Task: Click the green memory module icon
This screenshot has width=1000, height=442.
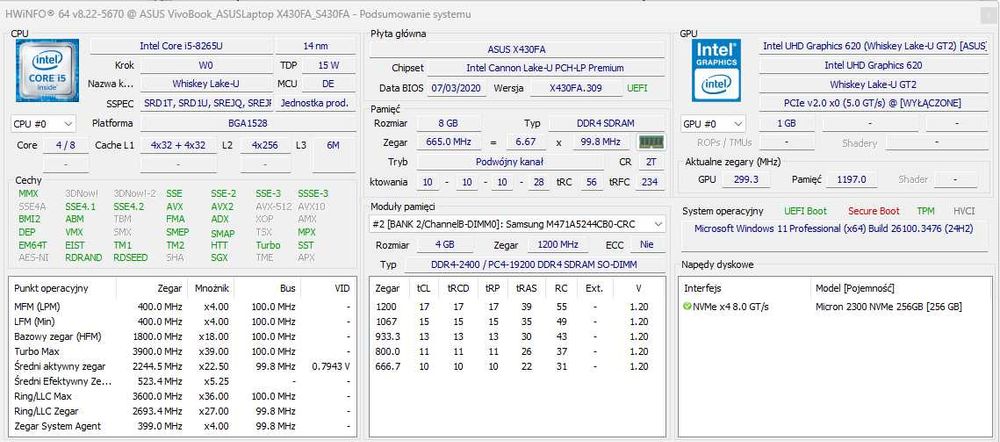Action: click(651, 142)
